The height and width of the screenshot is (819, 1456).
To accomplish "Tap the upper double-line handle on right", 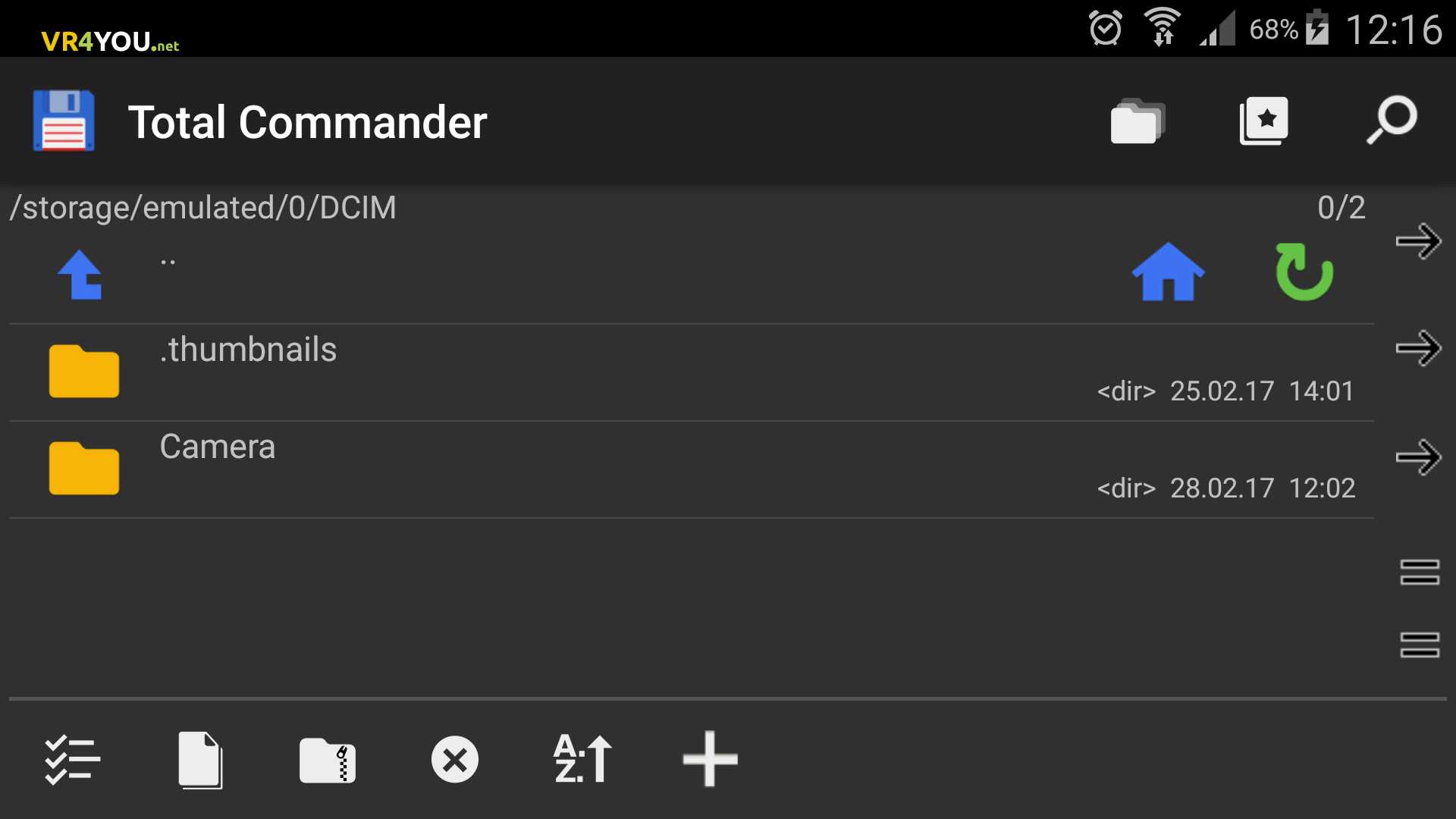I will (x=1420, y=573).
